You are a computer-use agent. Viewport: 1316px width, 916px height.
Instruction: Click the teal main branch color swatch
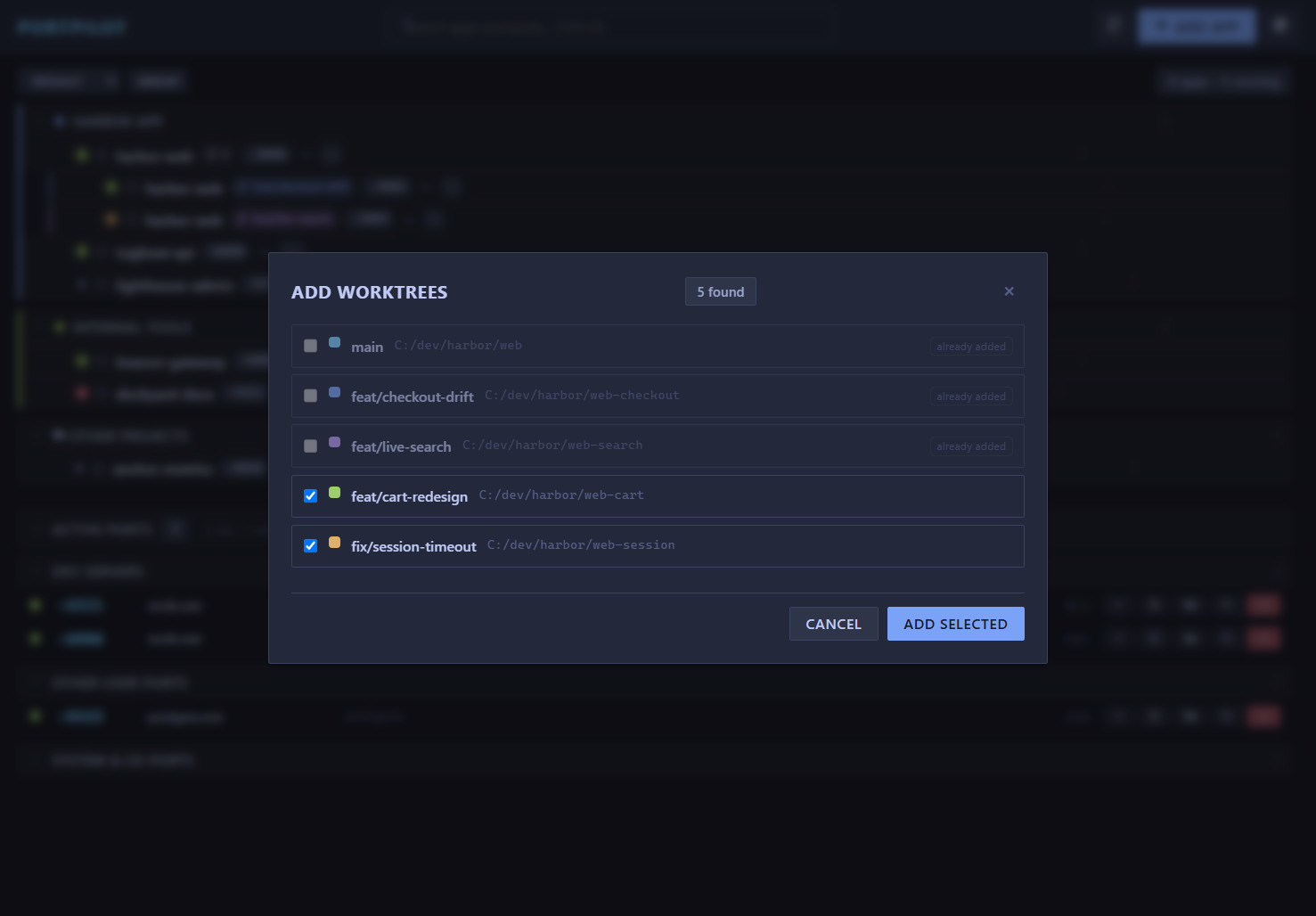[334, 342]
